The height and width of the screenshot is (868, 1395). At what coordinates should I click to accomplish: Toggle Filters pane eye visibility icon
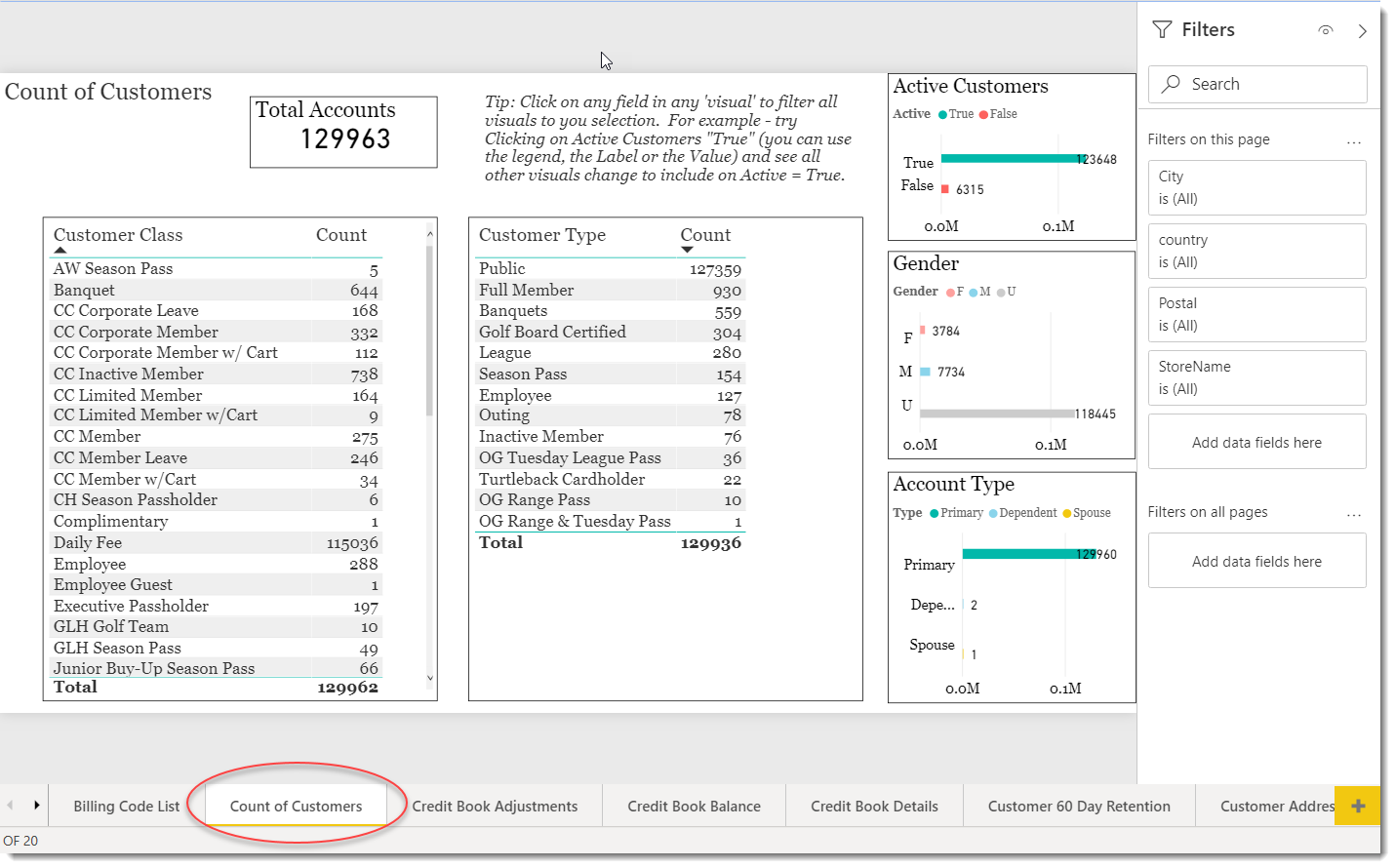click(1325, 30)
